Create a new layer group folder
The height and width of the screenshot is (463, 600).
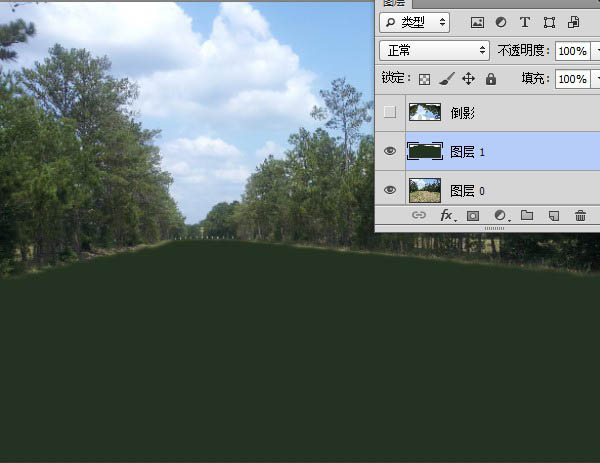(x=526, y=215)
